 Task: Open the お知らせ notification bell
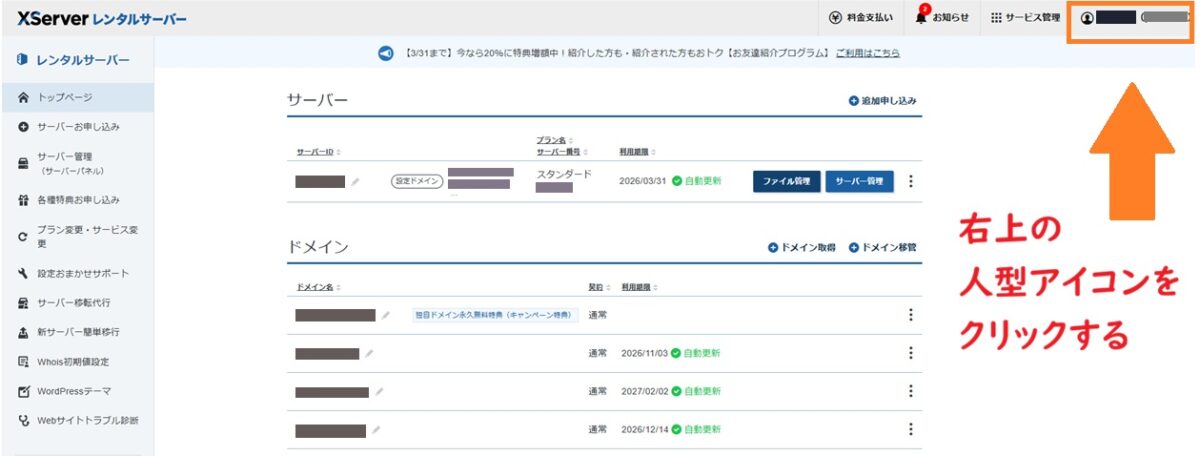coord(941,17)
